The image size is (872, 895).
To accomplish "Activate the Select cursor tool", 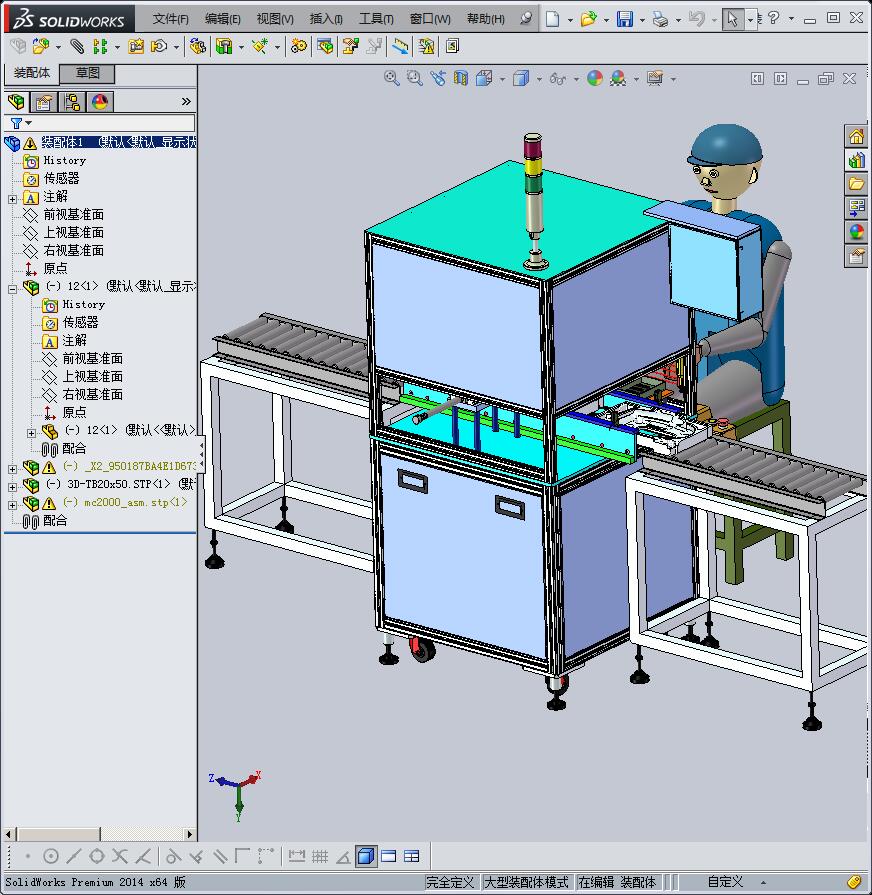I will (733, 19).
